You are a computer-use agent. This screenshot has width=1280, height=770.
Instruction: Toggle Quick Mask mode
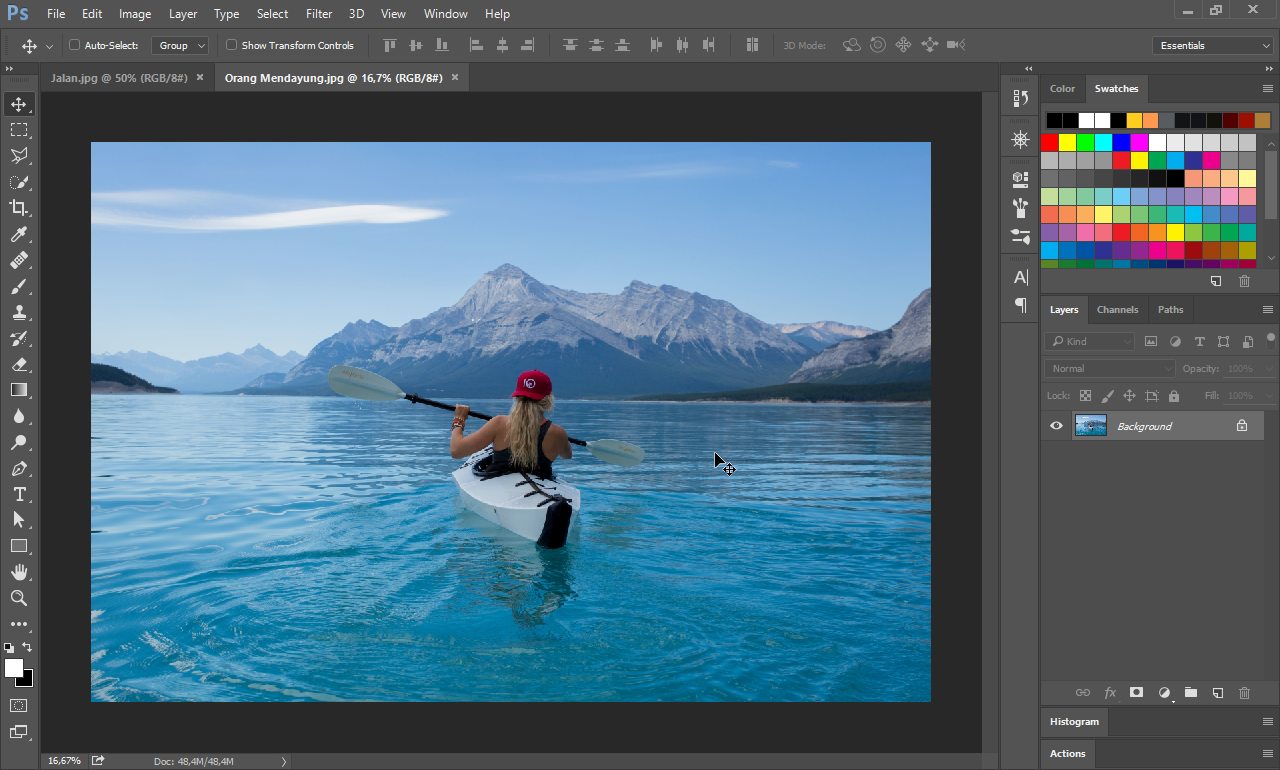click(x=19, y=705)
